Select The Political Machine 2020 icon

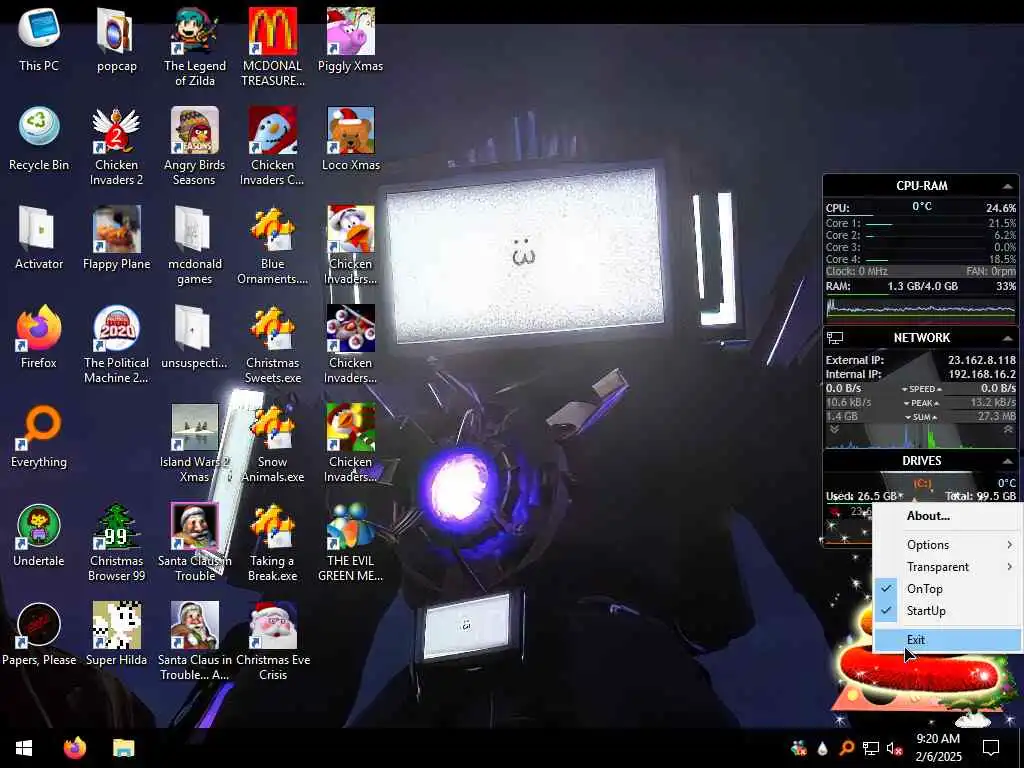pos(116,344)
